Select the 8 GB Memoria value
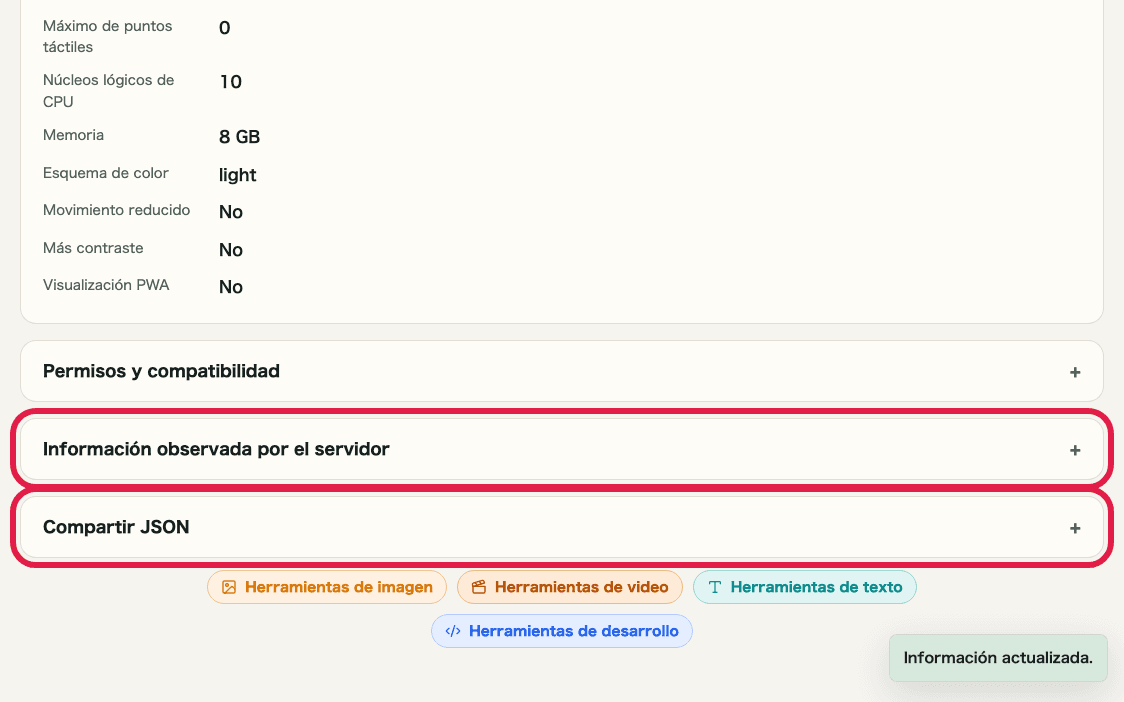The image size is (1124, 702). point(239,137)
